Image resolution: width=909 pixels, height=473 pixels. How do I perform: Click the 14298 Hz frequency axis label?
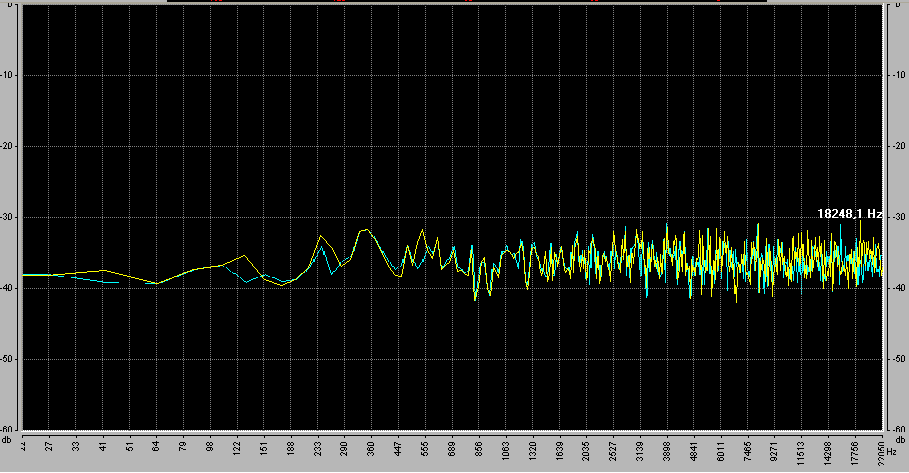(828, 446)
